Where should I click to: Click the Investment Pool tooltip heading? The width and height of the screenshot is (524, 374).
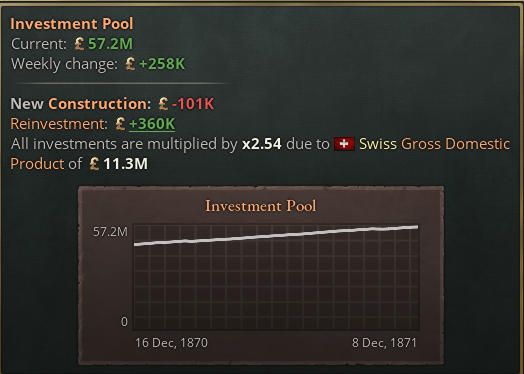pyautogui.click(x=72, y=24)
